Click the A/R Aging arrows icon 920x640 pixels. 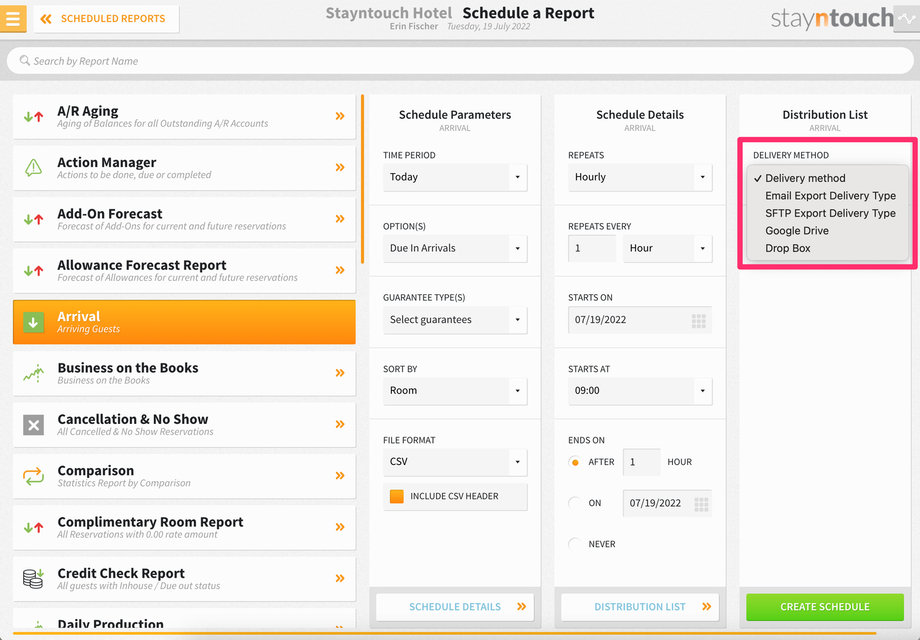pyautogui.click(x=33, y=117)
